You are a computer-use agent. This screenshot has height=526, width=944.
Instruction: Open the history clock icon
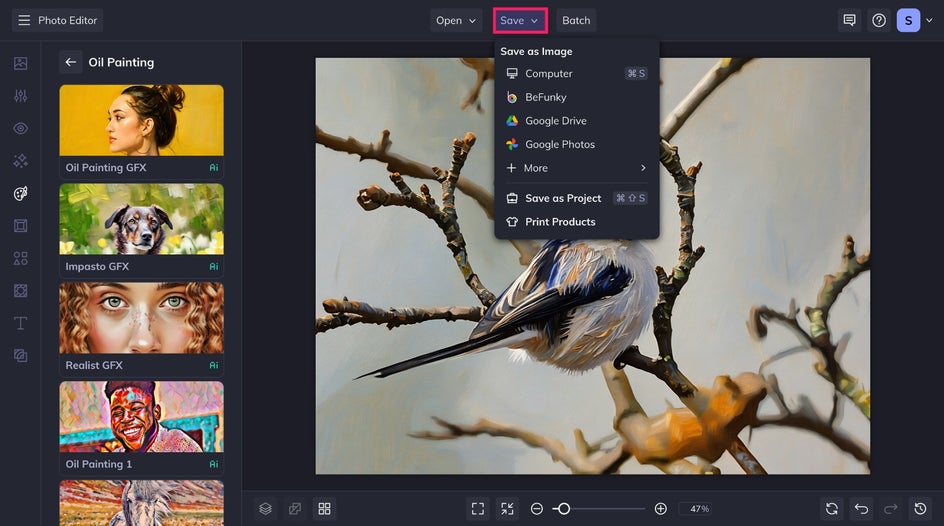(921, 509)
